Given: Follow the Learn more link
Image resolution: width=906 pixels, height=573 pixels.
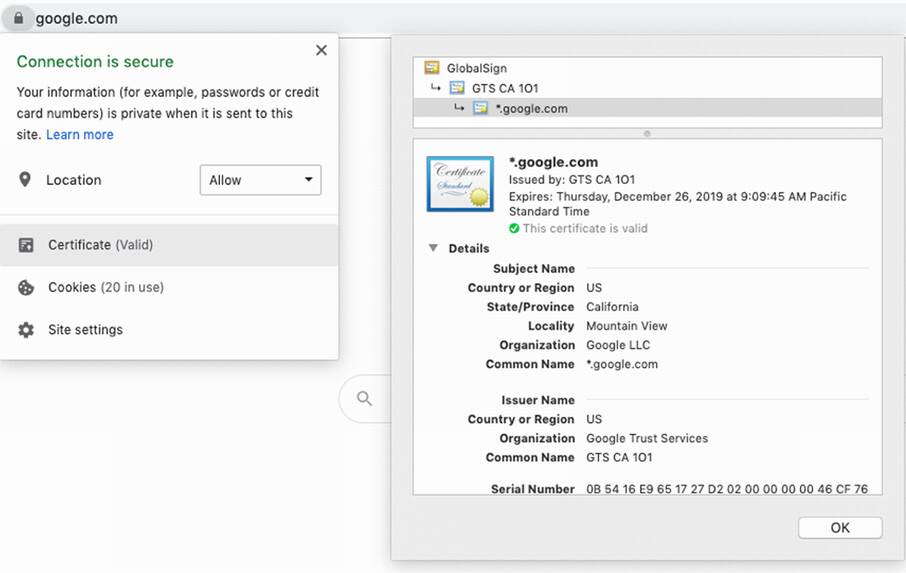Looking at the screenshot, I should pos(80,135).
